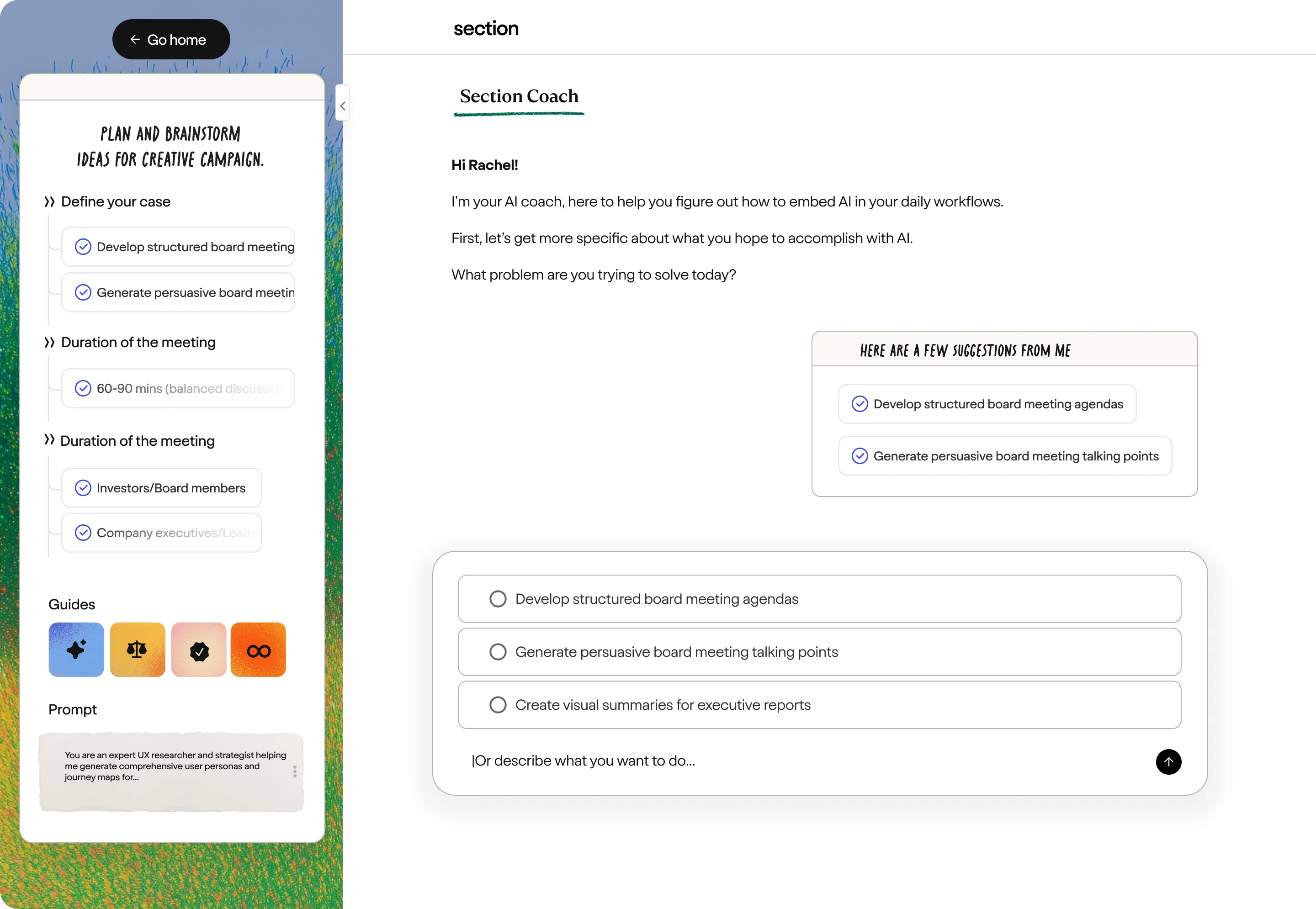Click suggested Generate persuasive board meeting talking points
1316x909 pixels.
click(x=1004, y=456)
